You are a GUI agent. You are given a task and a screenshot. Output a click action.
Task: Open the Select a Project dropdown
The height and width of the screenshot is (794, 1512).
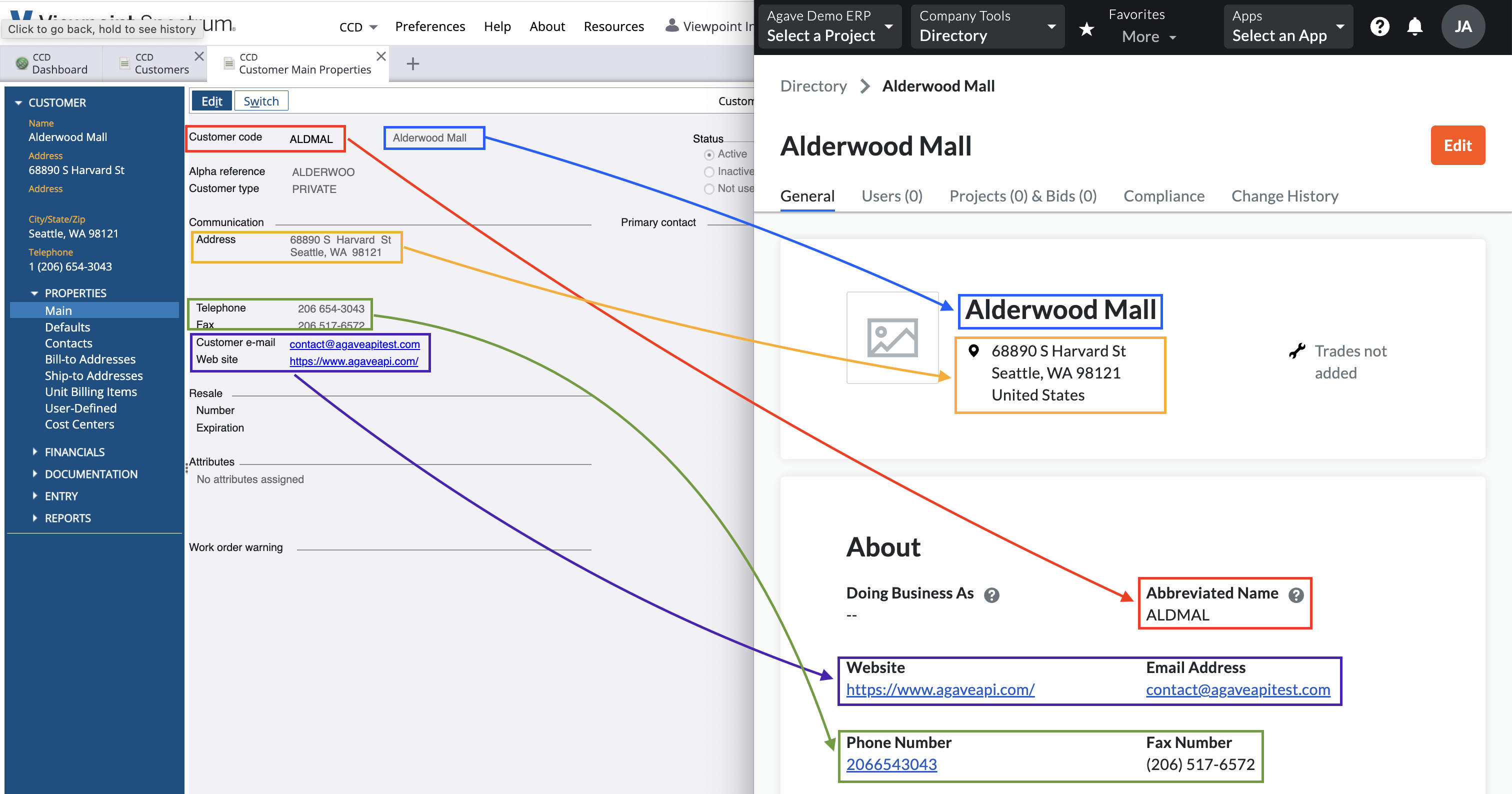coord(829,26)
